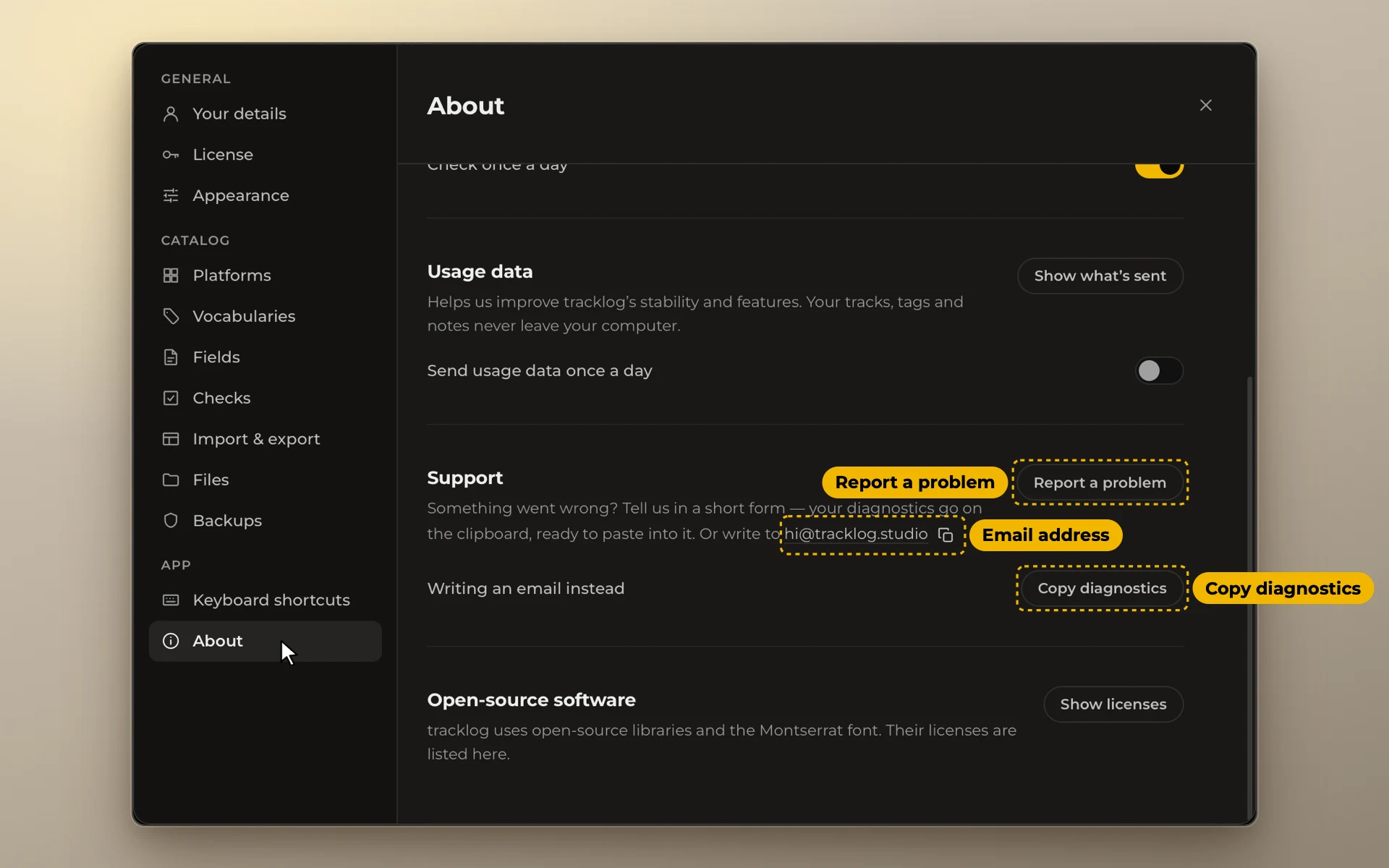1389x868 pixels.
Task: Open Your details settings page
Action: (265, 114)
